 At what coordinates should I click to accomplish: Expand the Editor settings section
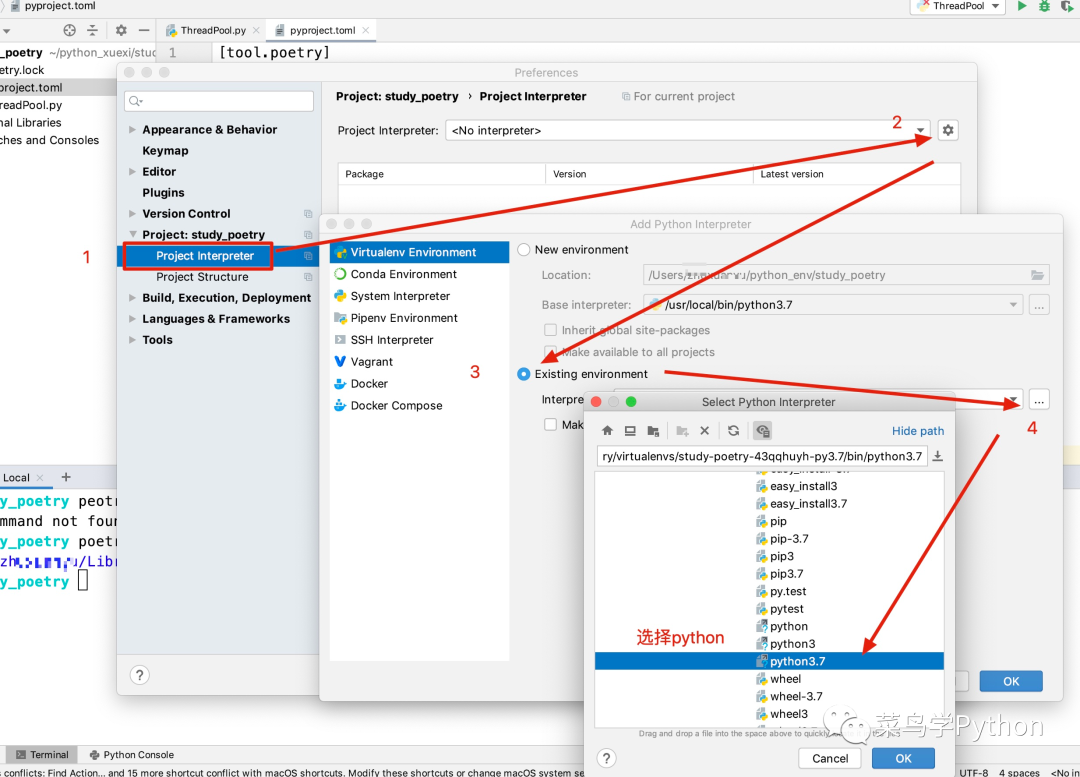(132, 171)
